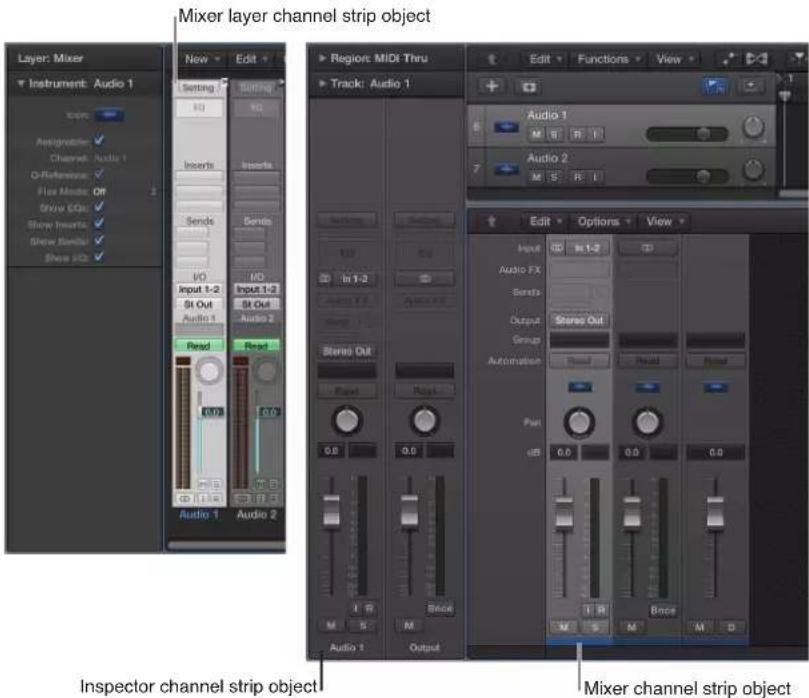Click the pan knob on the Inspector Output strip
This screenshot has height=698, width=809.
pyautogui.click(x=425, y=420)
